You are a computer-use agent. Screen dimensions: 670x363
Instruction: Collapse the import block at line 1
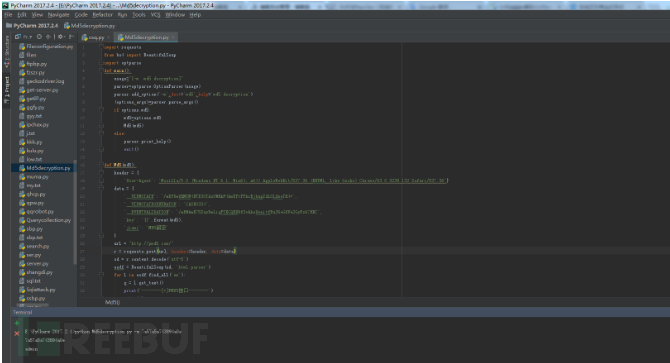tap(102, 47)
